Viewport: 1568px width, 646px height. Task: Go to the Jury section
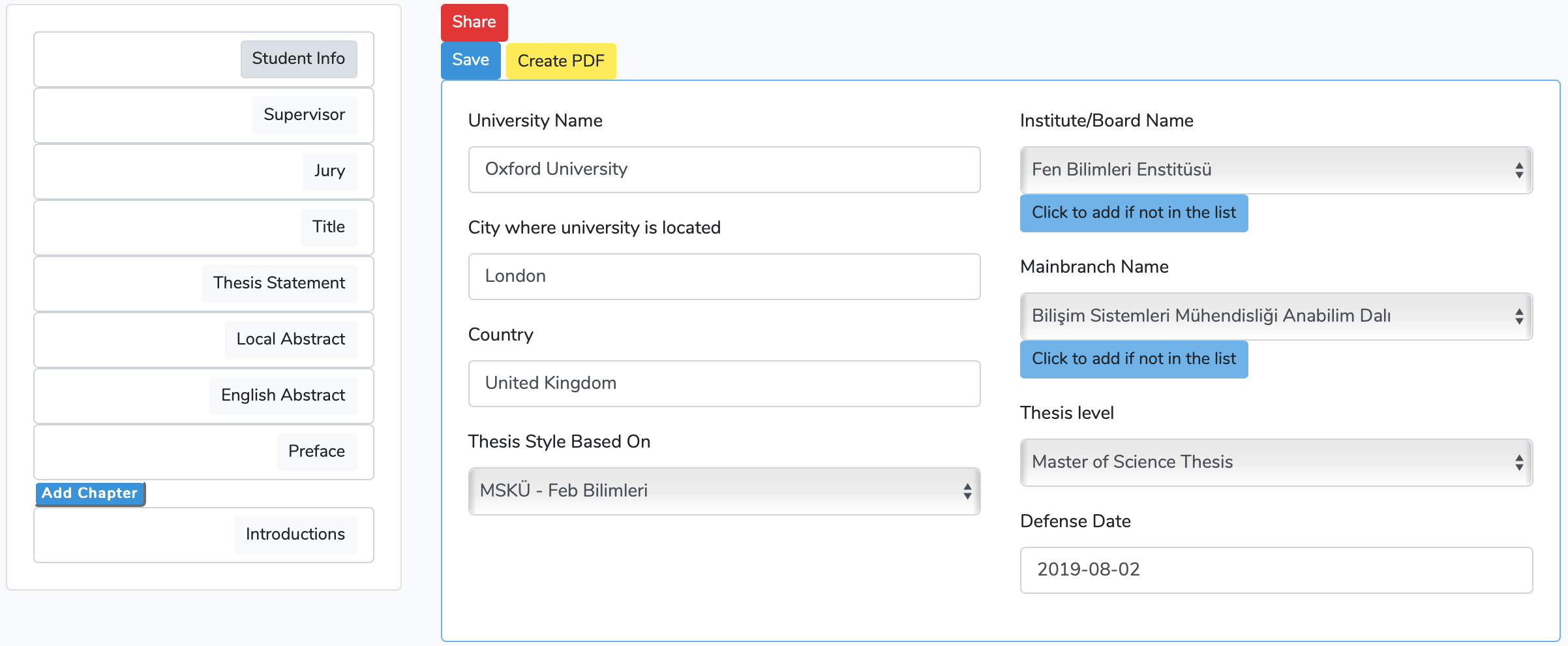pos(329,171)
